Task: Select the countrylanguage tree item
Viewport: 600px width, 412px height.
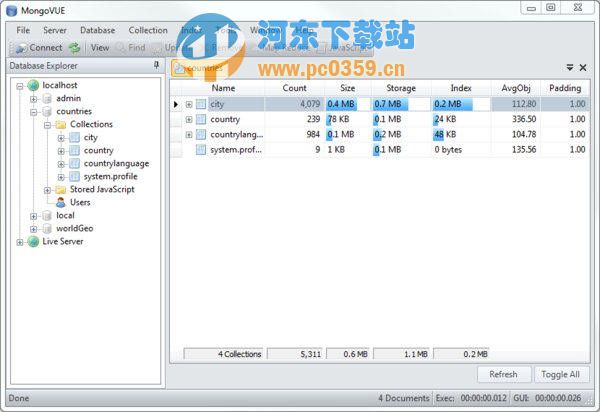Action: pyautogui.click(x=116, y=164)
